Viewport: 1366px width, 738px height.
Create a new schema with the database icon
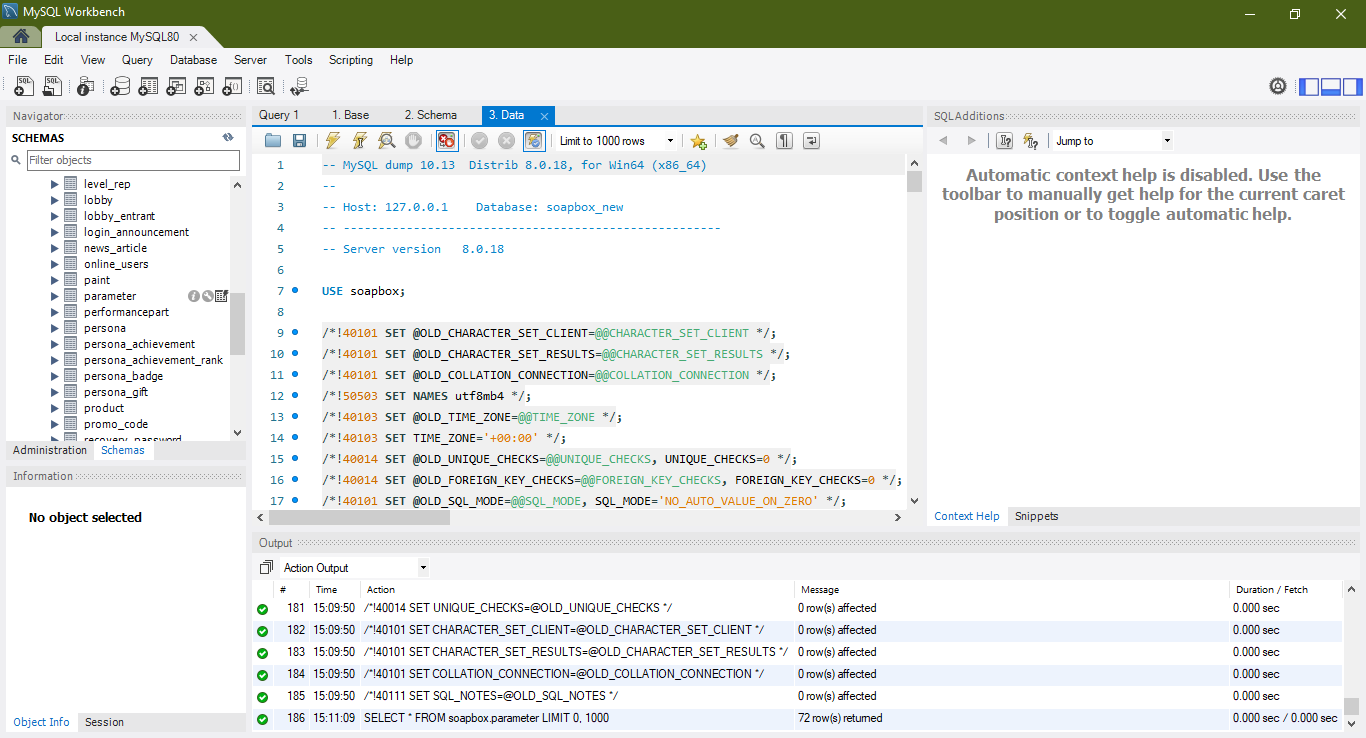pyautogui.click(x=120, y=87)
